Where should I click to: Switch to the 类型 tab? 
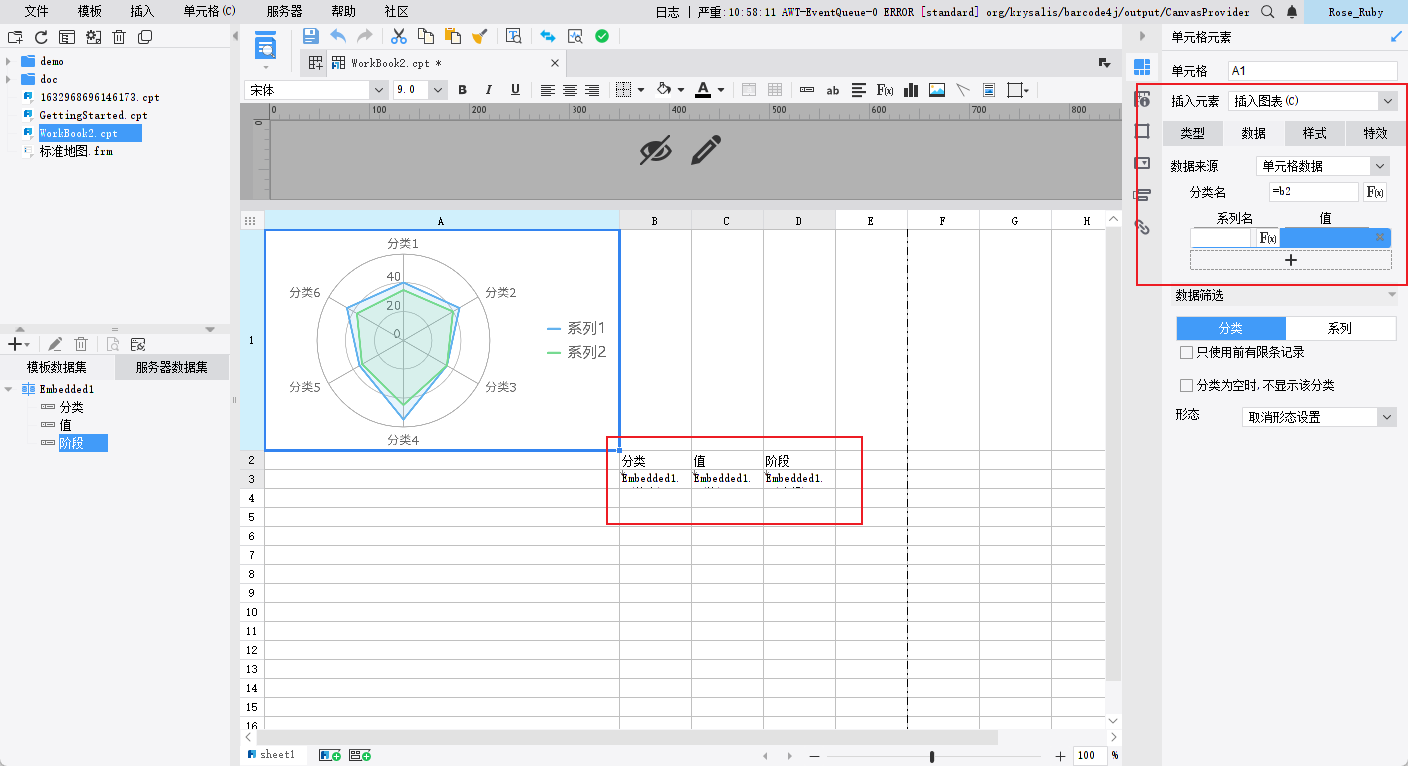[x=1193, y=133]
